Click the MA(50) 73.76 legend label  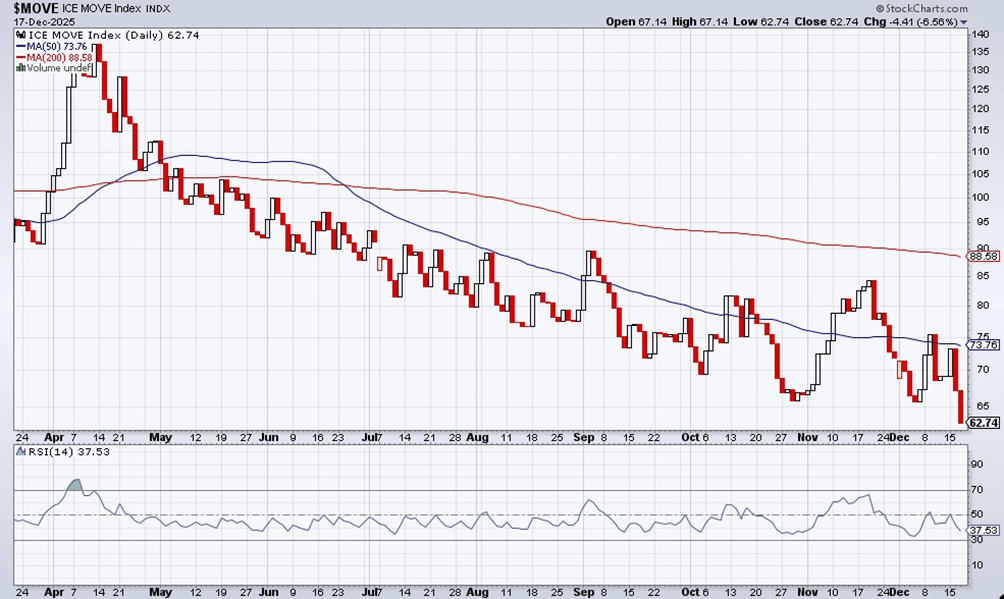[56, 47]
